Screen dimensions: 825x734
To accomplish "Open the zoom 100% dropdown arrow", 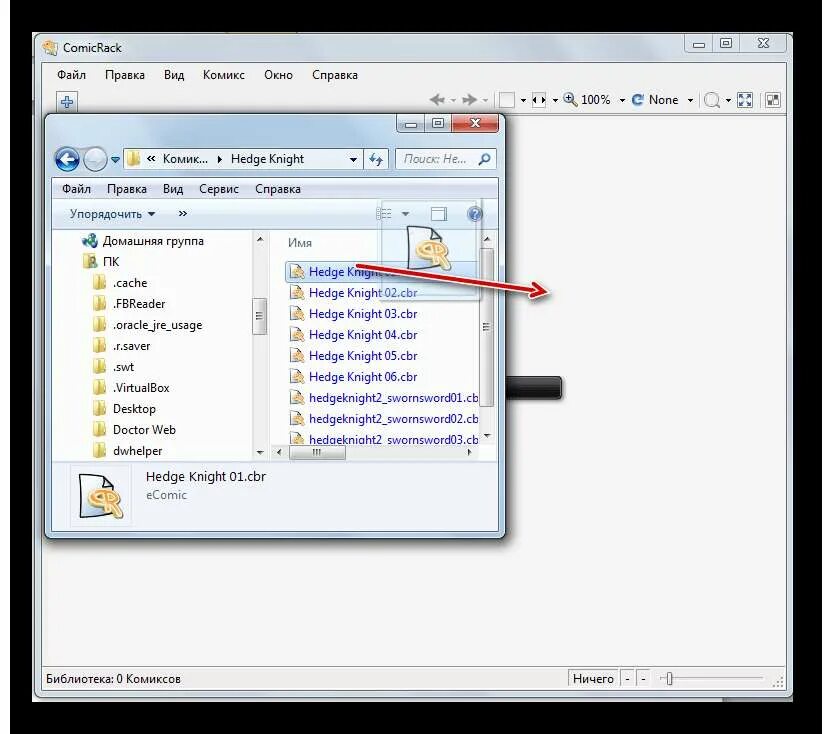I will [622, 100].
